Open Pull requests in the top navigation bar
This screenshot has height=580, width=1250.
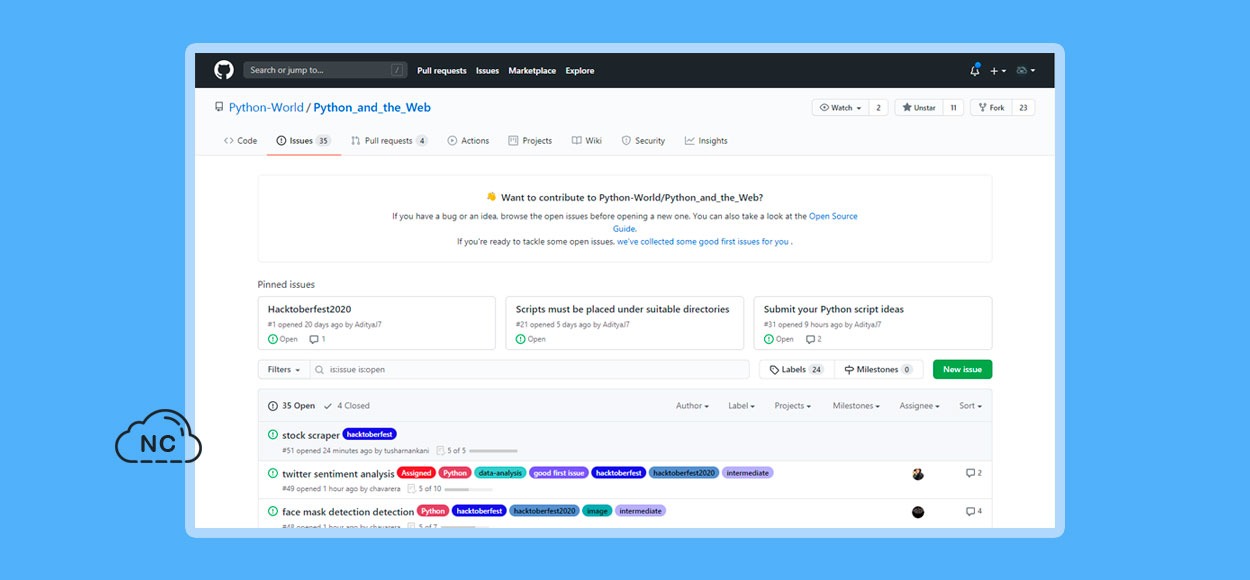pyautogui.click(x=442, y=71)
